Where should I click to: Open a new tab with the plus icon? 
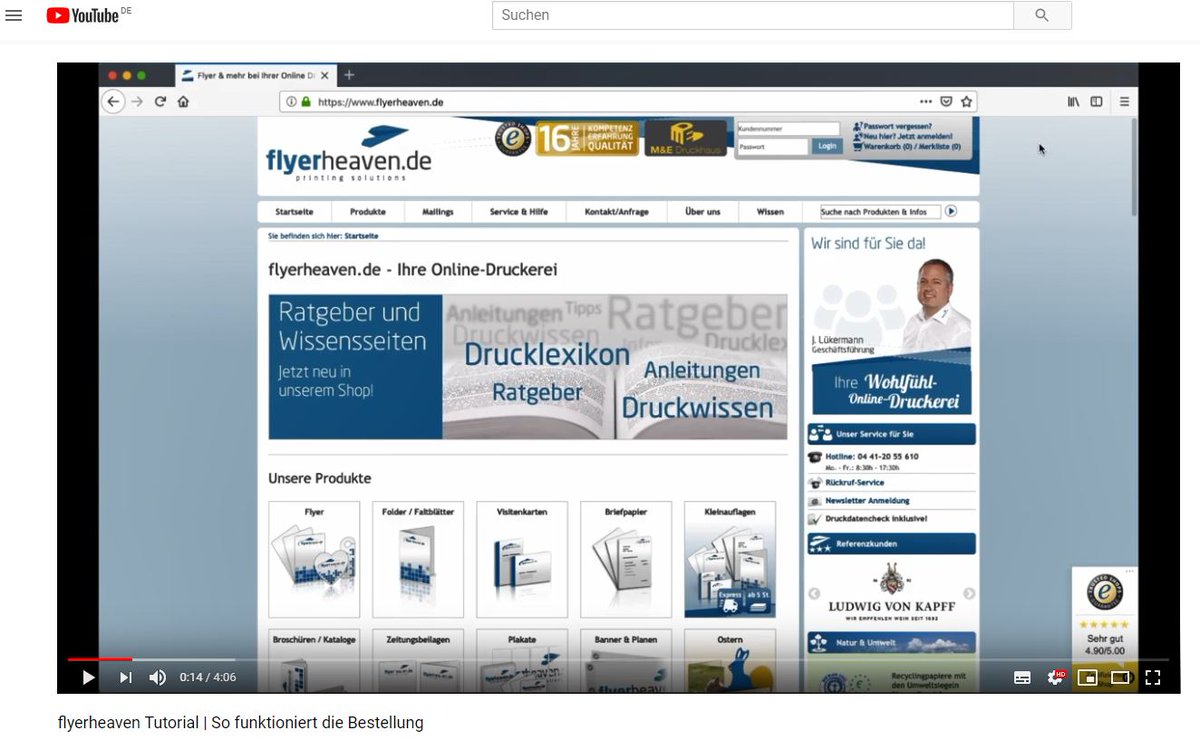(349, 75)
